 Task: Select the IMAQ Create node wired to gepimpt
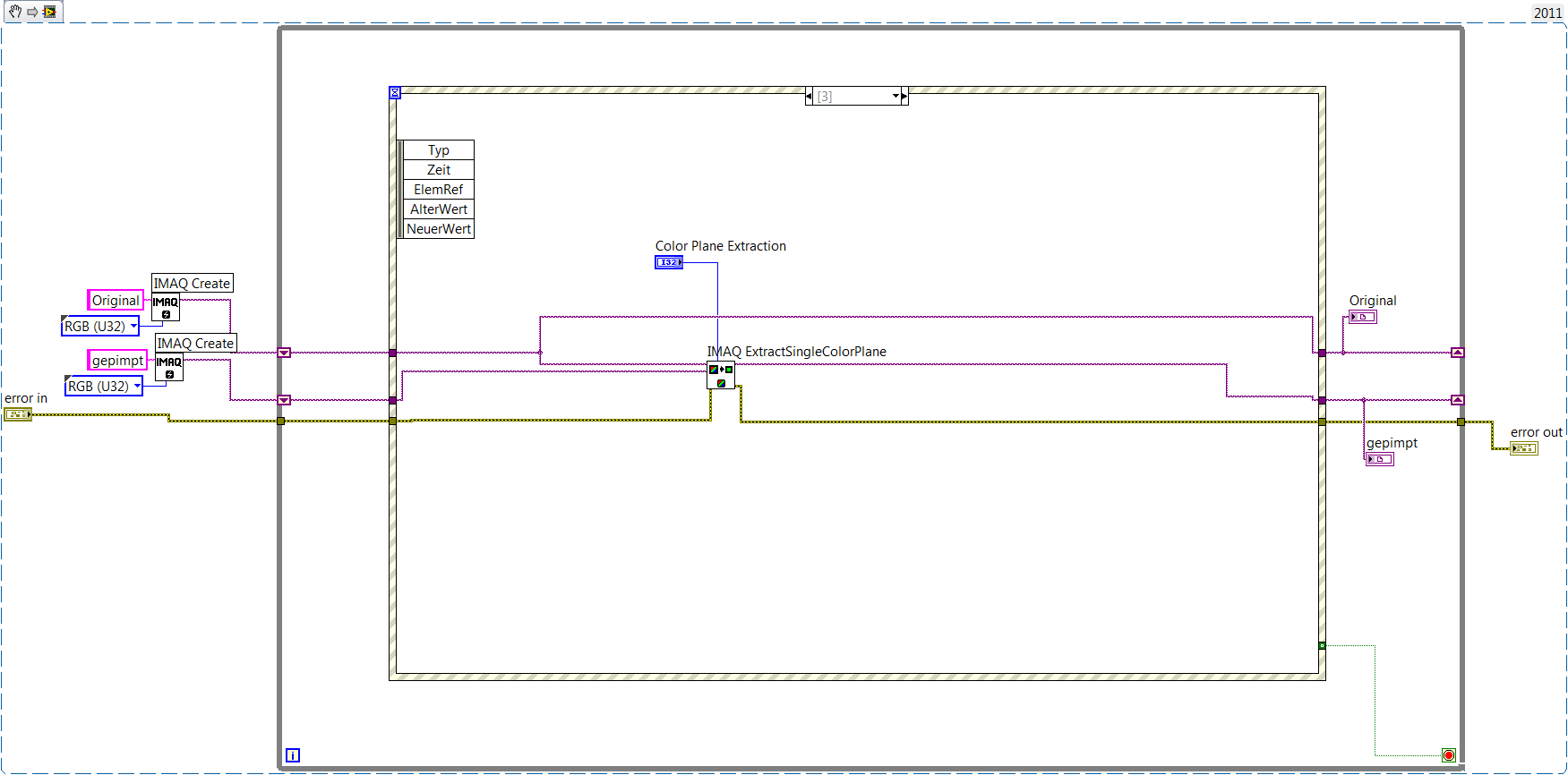click(x=169, y=367)
